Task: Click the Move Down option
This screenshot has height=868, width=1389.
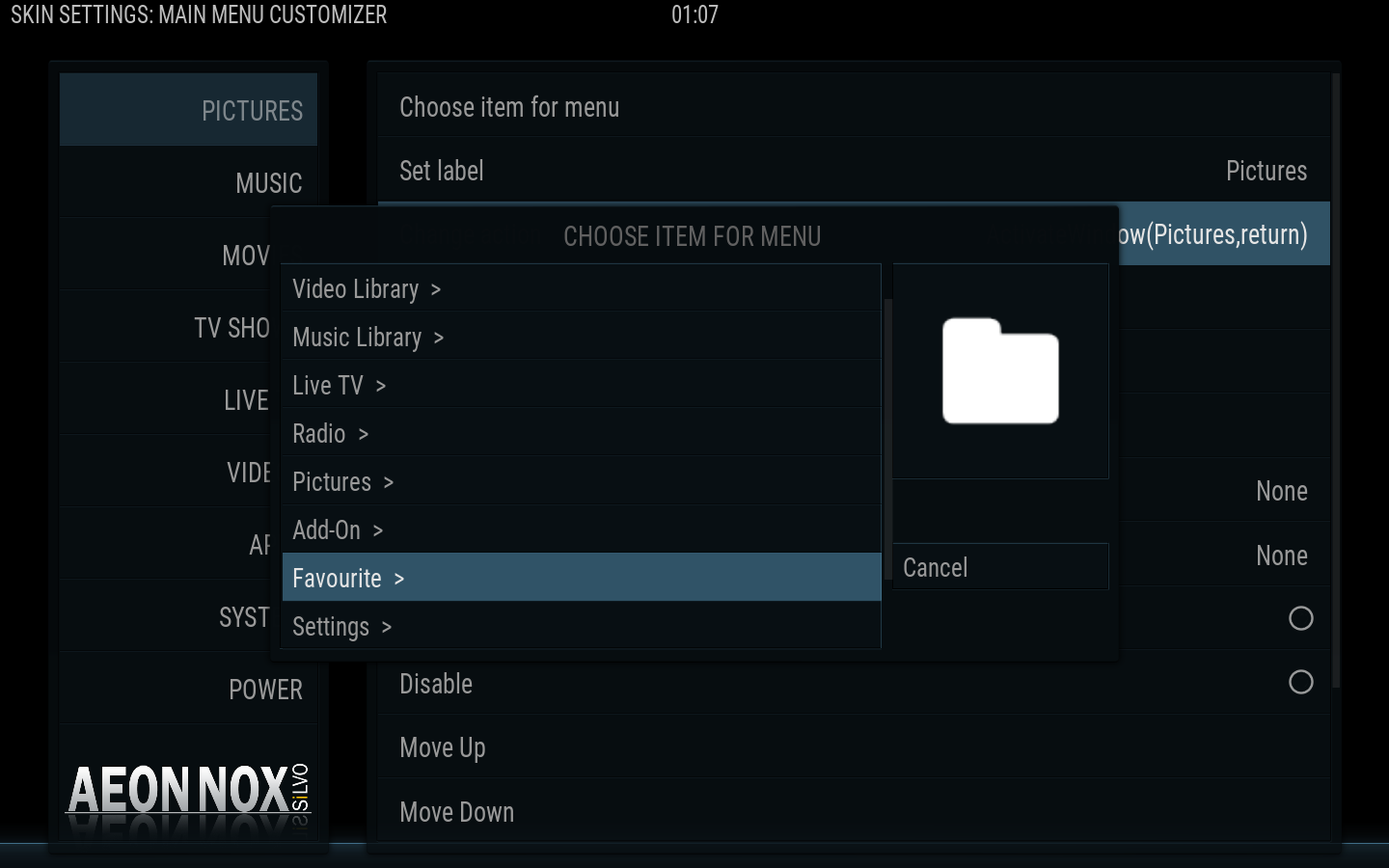Action: (x=854, y=812)
